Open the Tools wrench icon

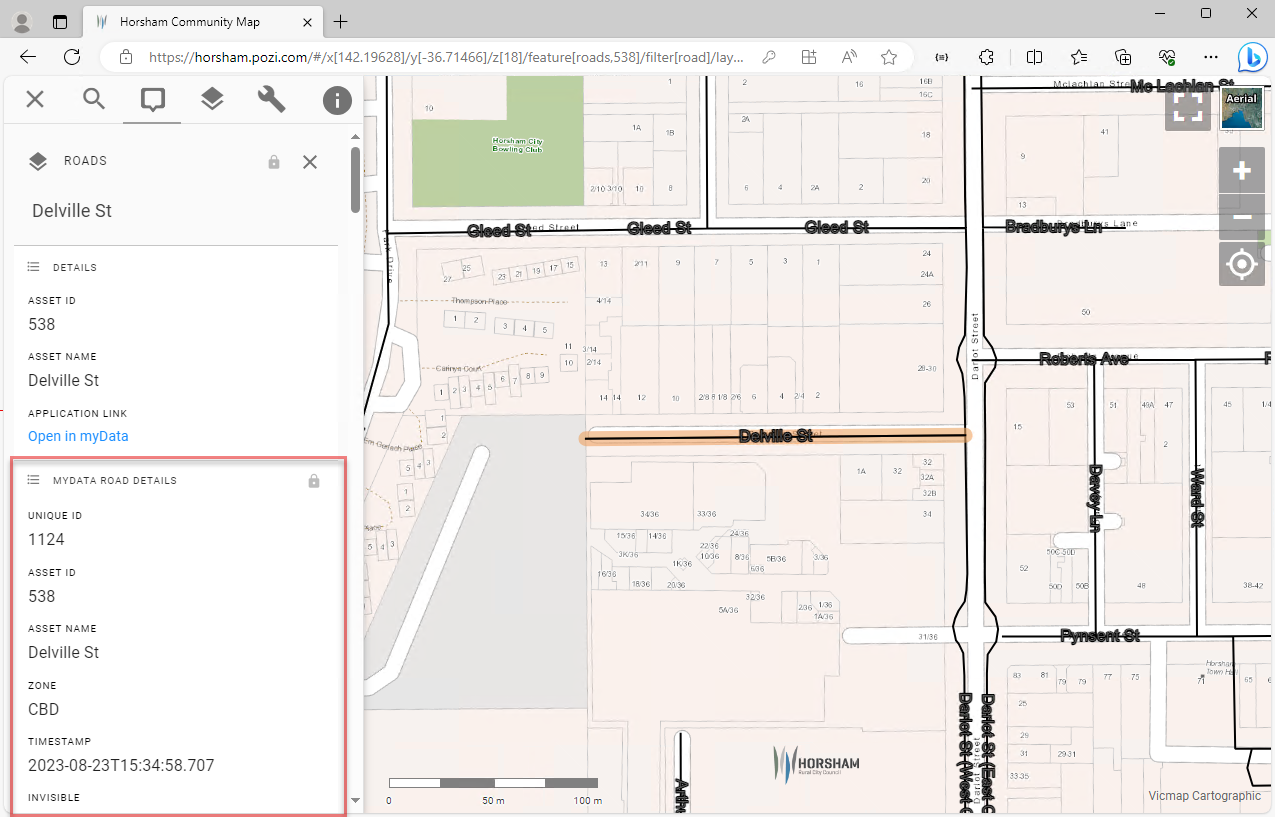271,99
